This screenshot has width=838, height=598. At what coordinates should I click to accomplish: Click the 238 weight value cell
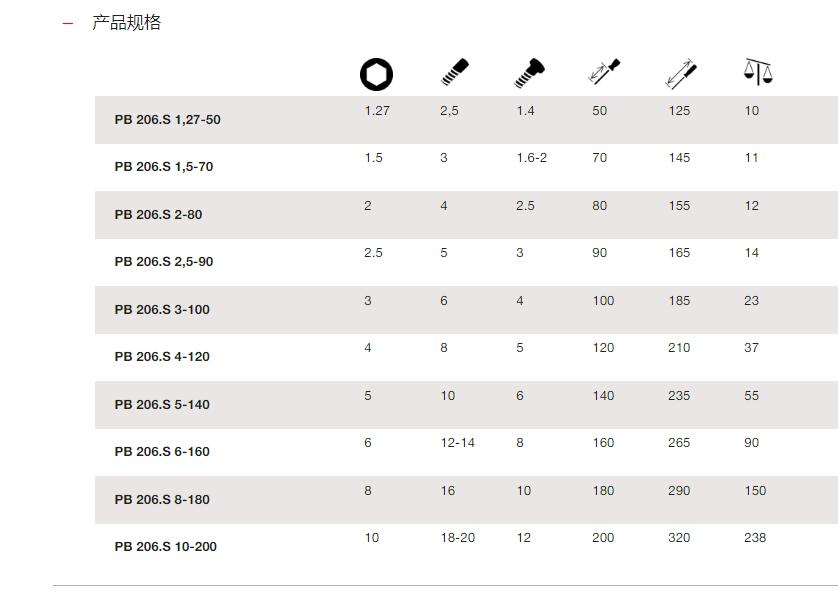(x=755, y=538)
